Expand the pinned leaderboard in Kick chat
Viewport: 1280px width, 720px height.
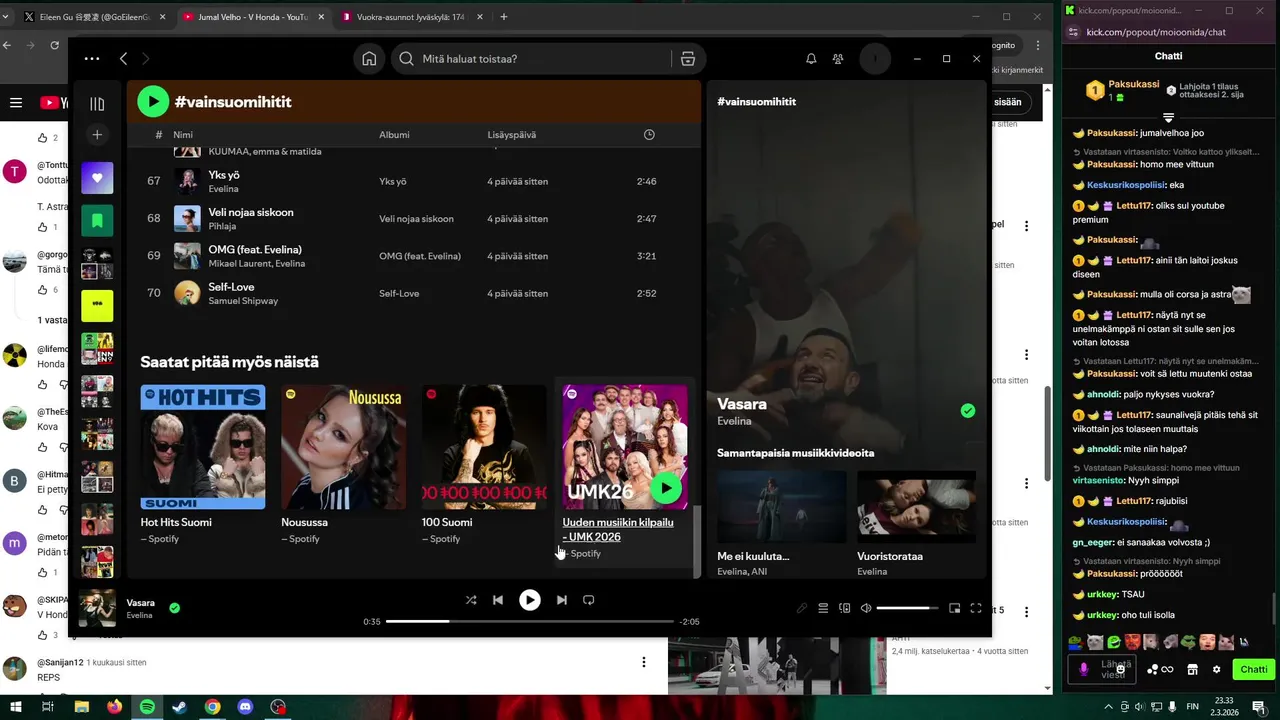1168,118
